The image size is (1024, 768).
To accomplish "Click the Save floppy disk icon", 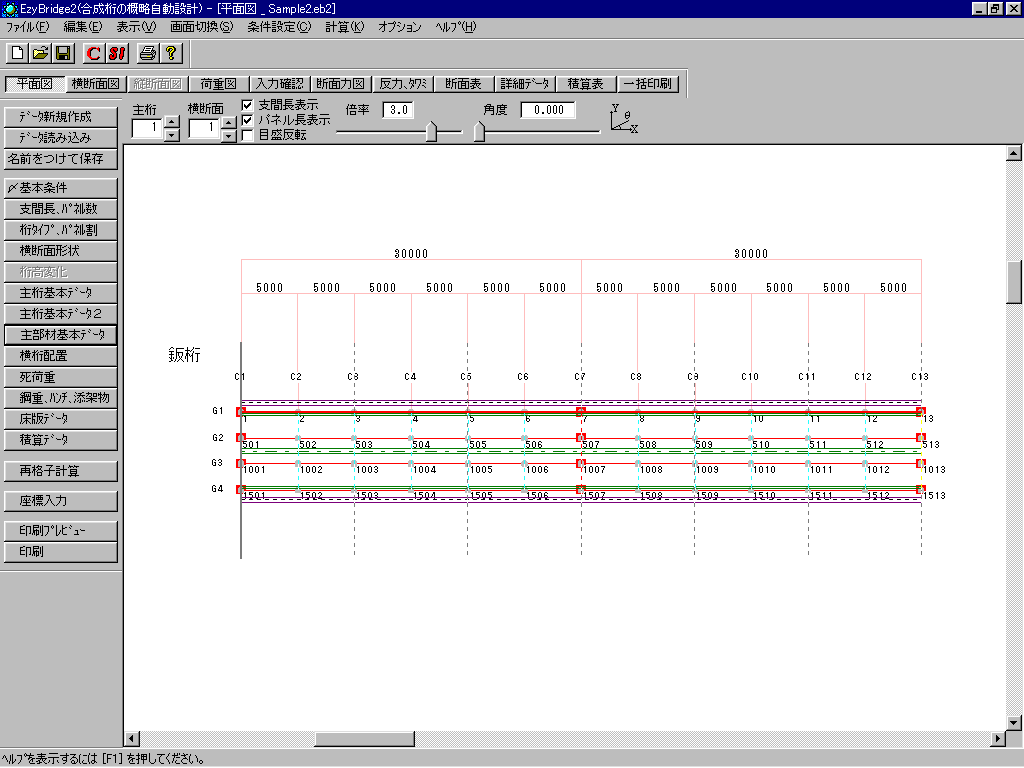I will [63, 53].
